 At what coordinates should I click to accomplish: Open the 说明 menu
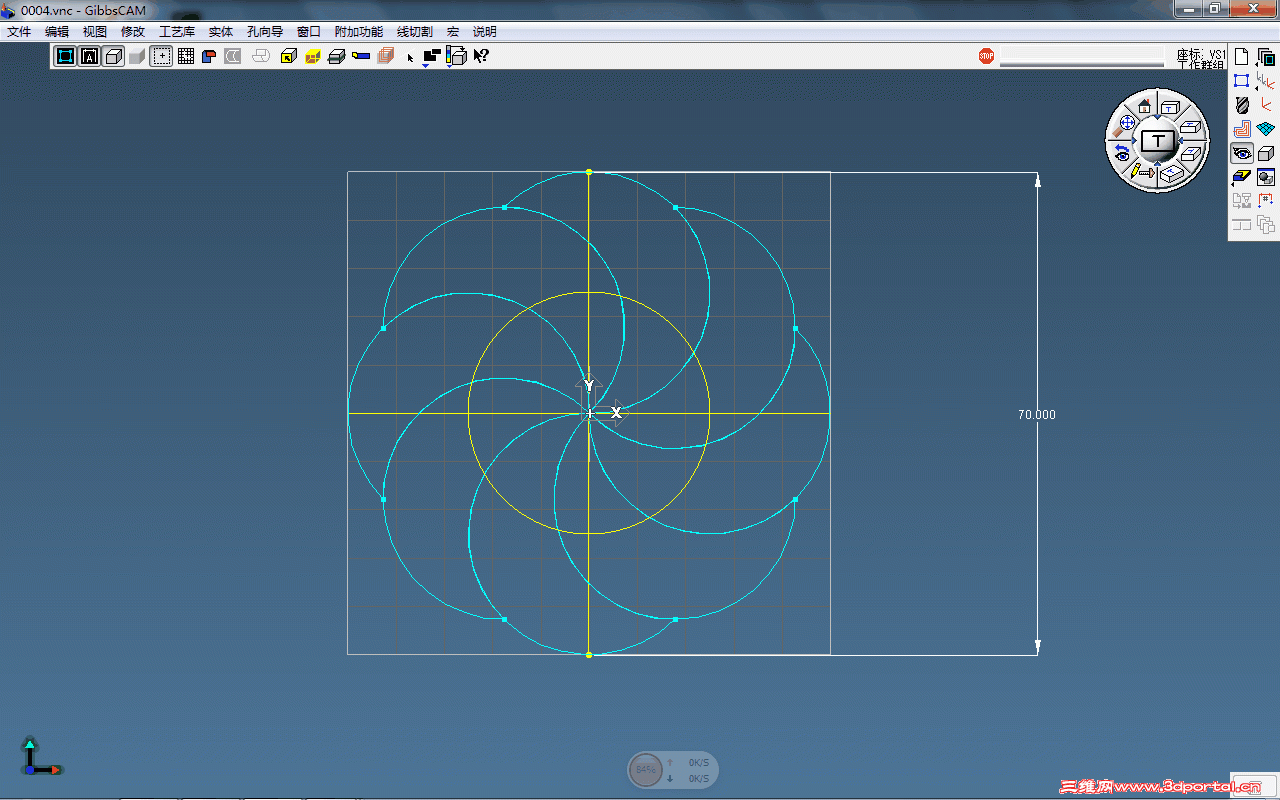[484, 32]
